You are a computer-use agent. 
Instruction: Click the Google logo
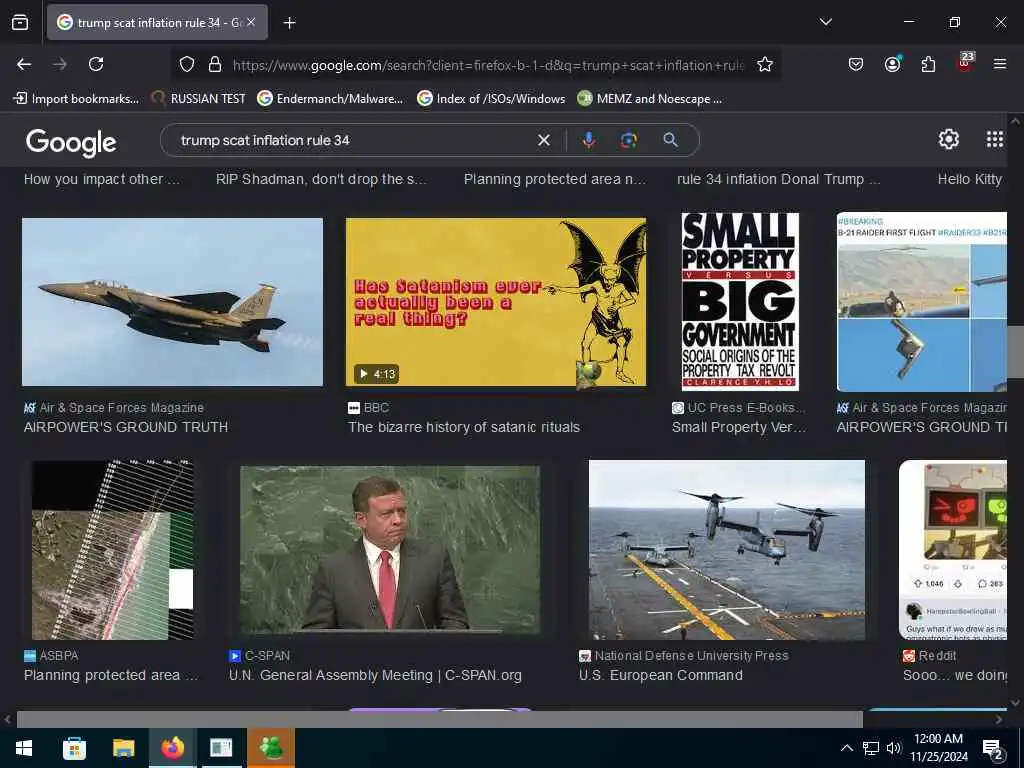(71, 143)
